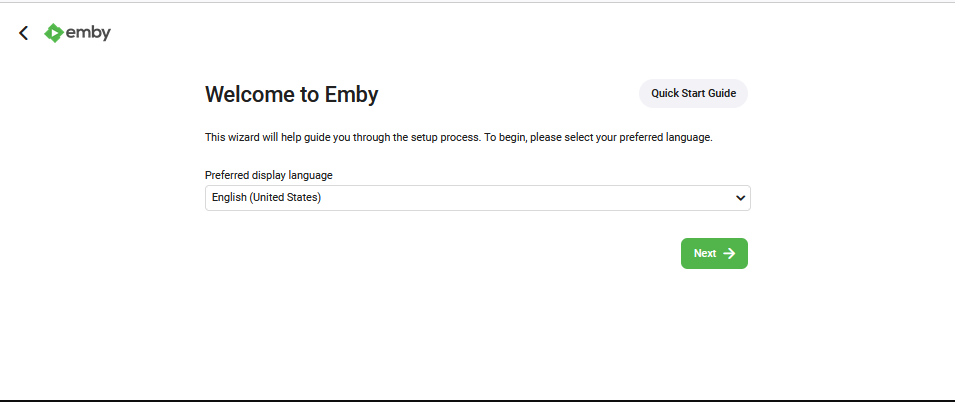Return to previous page via header arrow
The height and width of the screenshot is (402, 955).
click(x=23, y=33)
